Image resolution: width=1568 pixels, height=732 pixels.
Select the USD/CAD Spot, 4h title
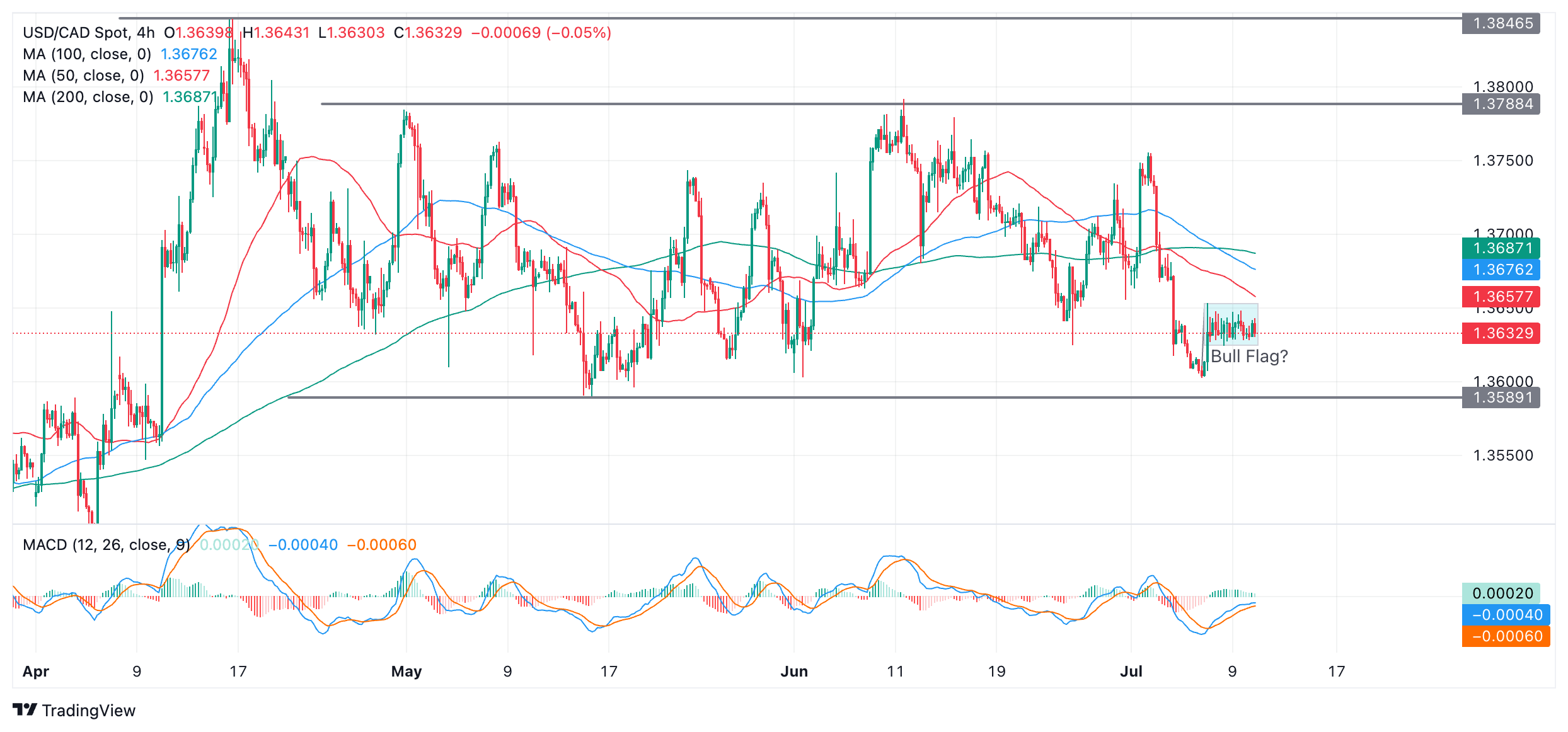pos(88,33)
